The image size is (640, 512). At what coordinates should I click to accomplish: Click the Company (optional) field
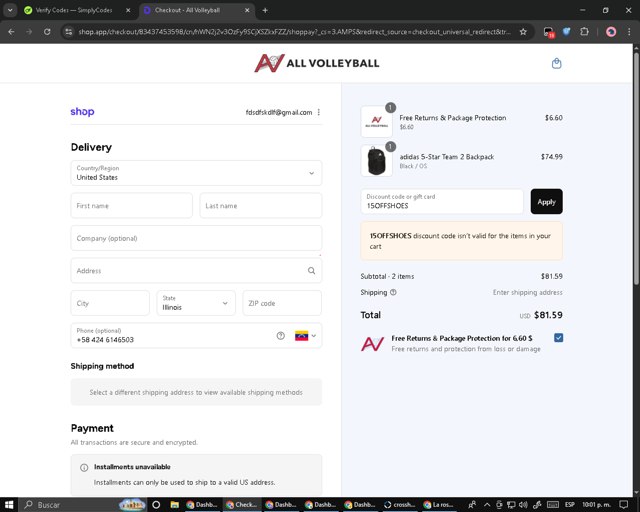[196, 238]
